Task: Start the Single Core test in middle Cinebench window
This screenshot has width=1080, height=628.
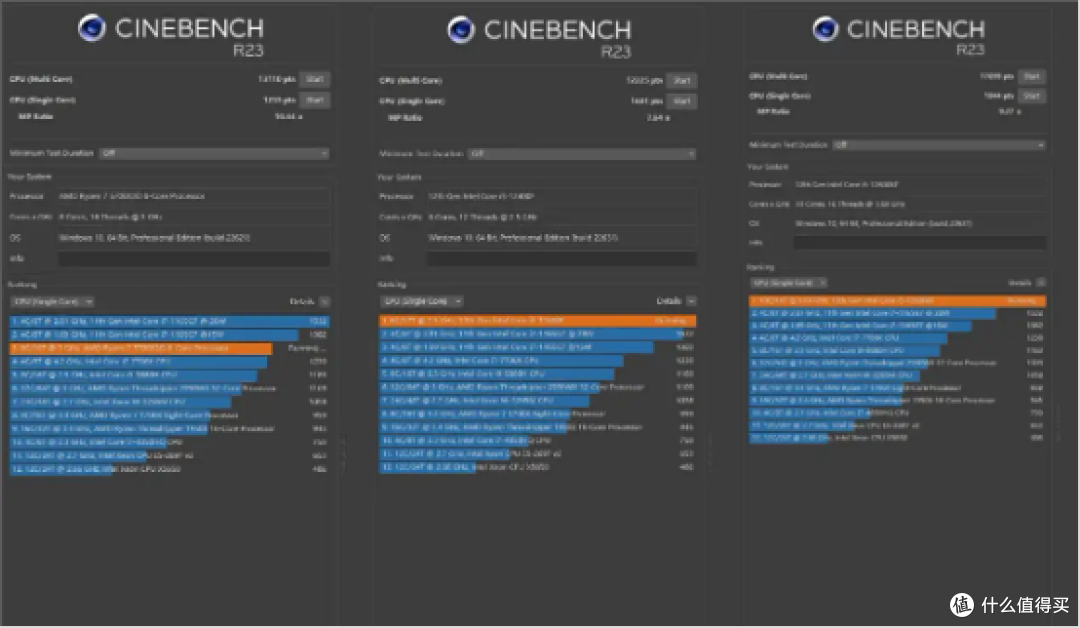Action: 682,101
